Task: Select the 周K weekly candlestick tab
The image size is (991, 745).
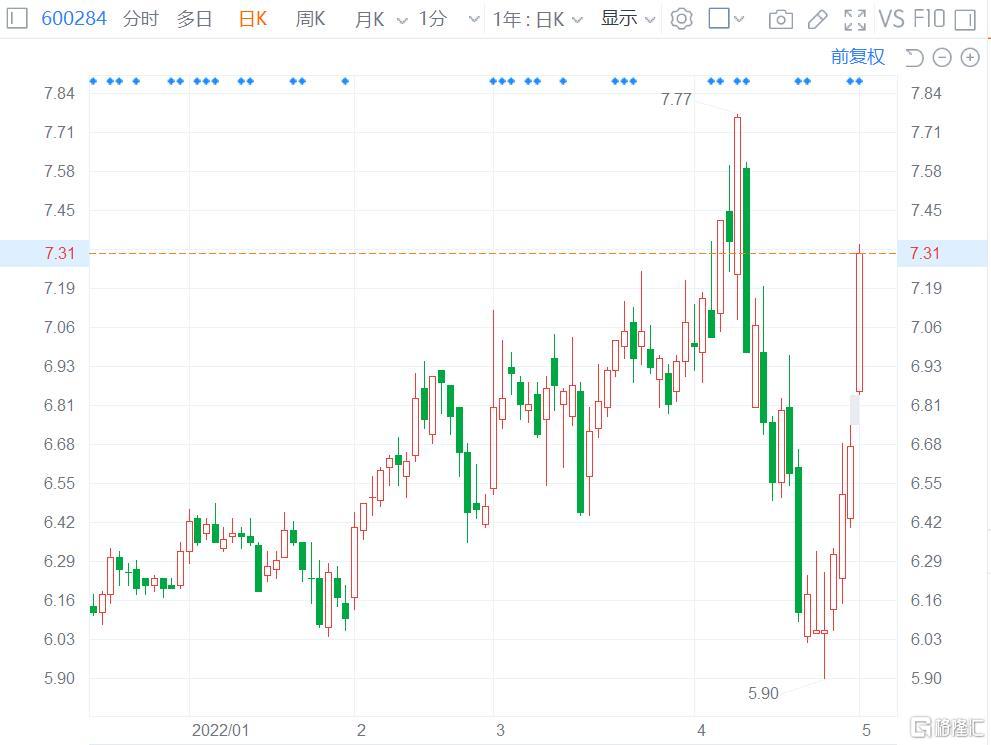Action: [310, 19]
